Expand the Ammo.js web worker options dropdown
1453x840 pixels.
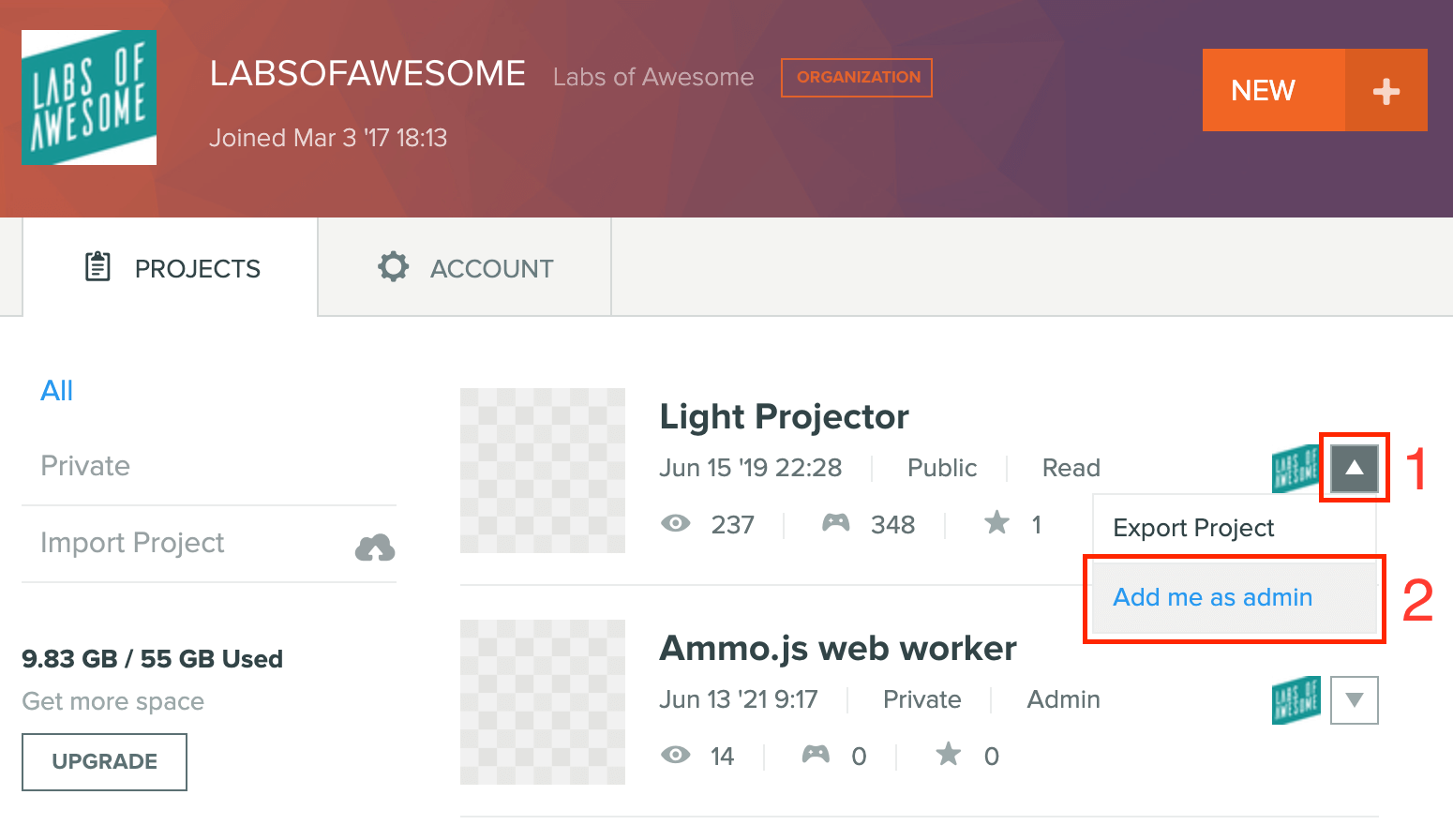coord(1355,700)
